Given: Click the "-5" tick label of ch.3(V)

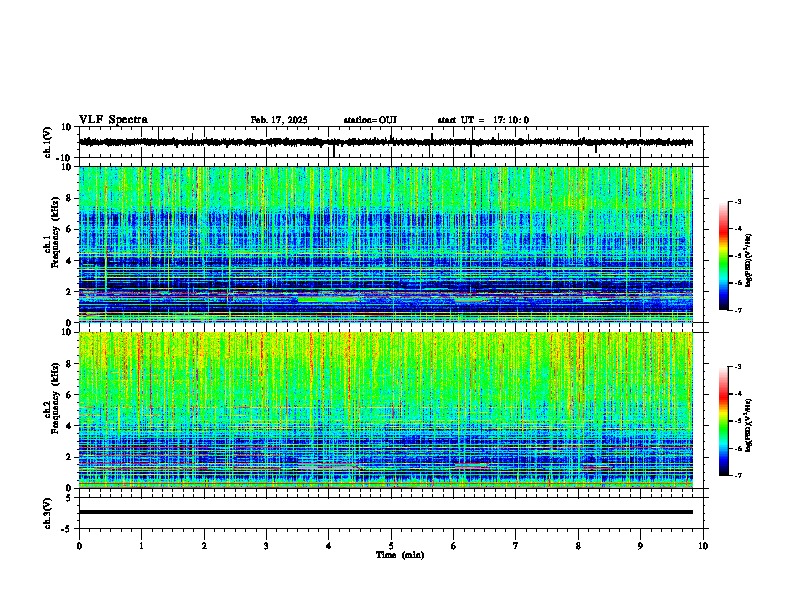Looking at the screenshot, I should click(68, 529).
